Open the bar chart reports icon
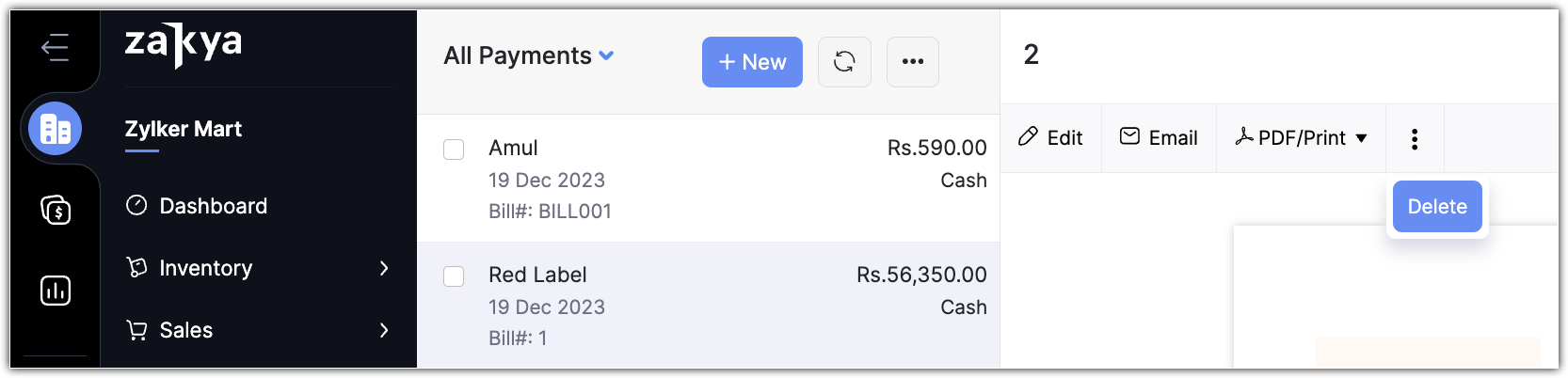Viewport: 1568px width, 378px height. tap(56, 291)
